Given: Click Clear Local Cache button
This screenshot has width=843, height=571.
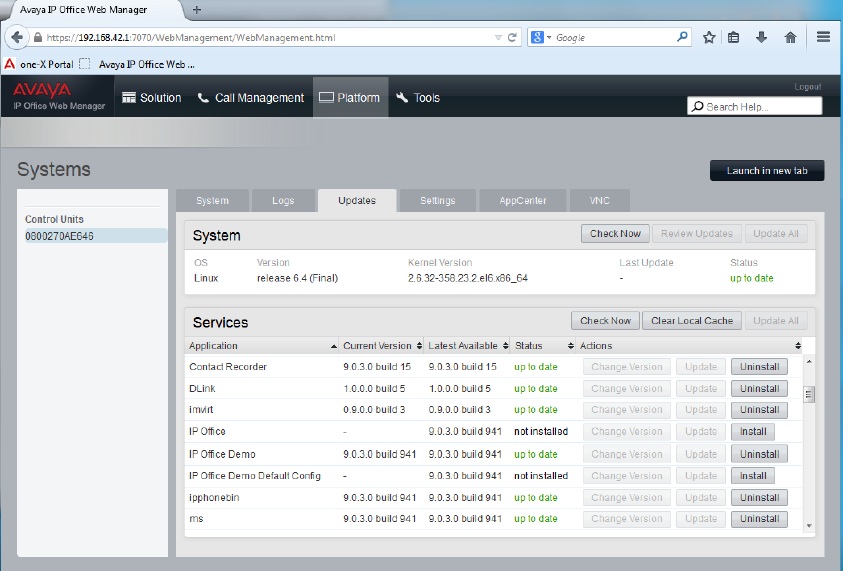Looking at the screenshot, I should point(692,320).
